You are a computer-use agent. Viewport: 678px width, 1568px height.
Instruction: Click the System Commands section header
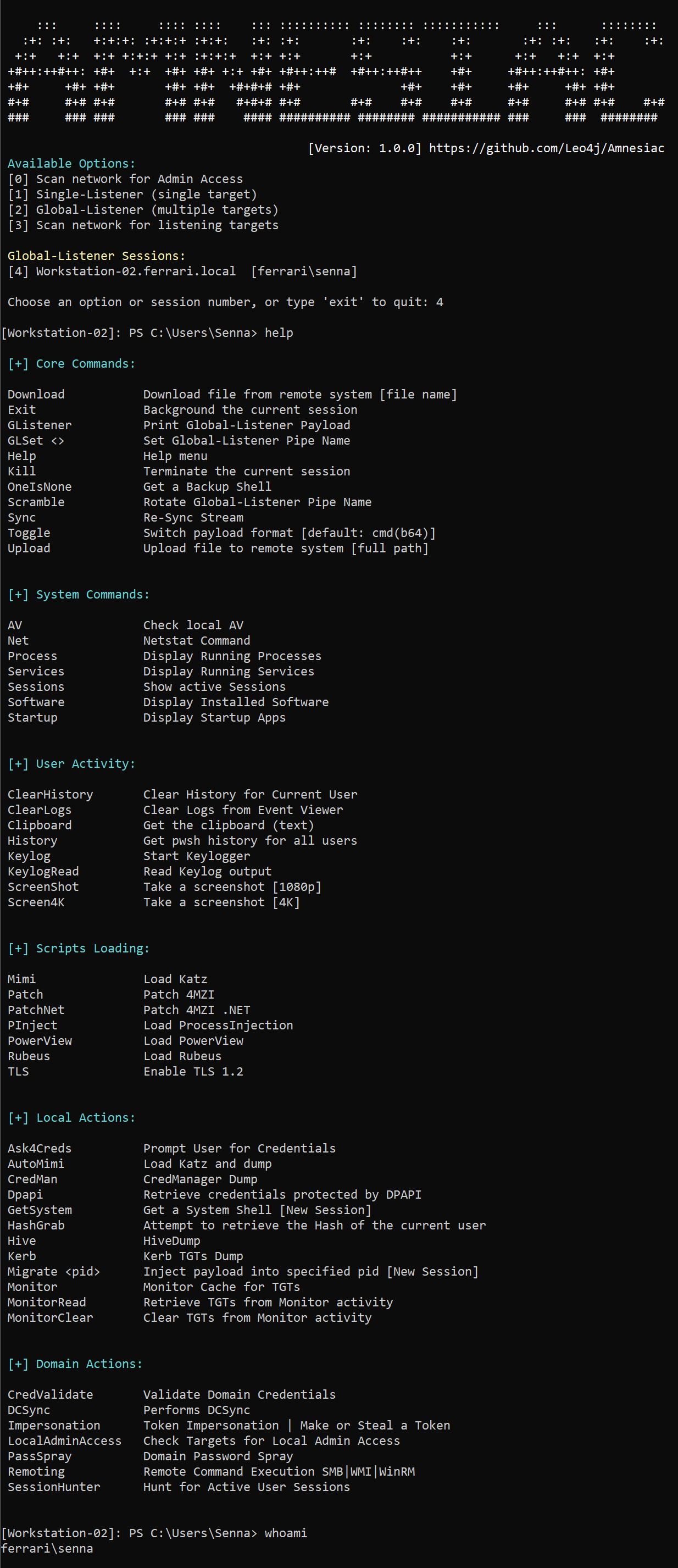pyautogui.click(x=78, y=594)
